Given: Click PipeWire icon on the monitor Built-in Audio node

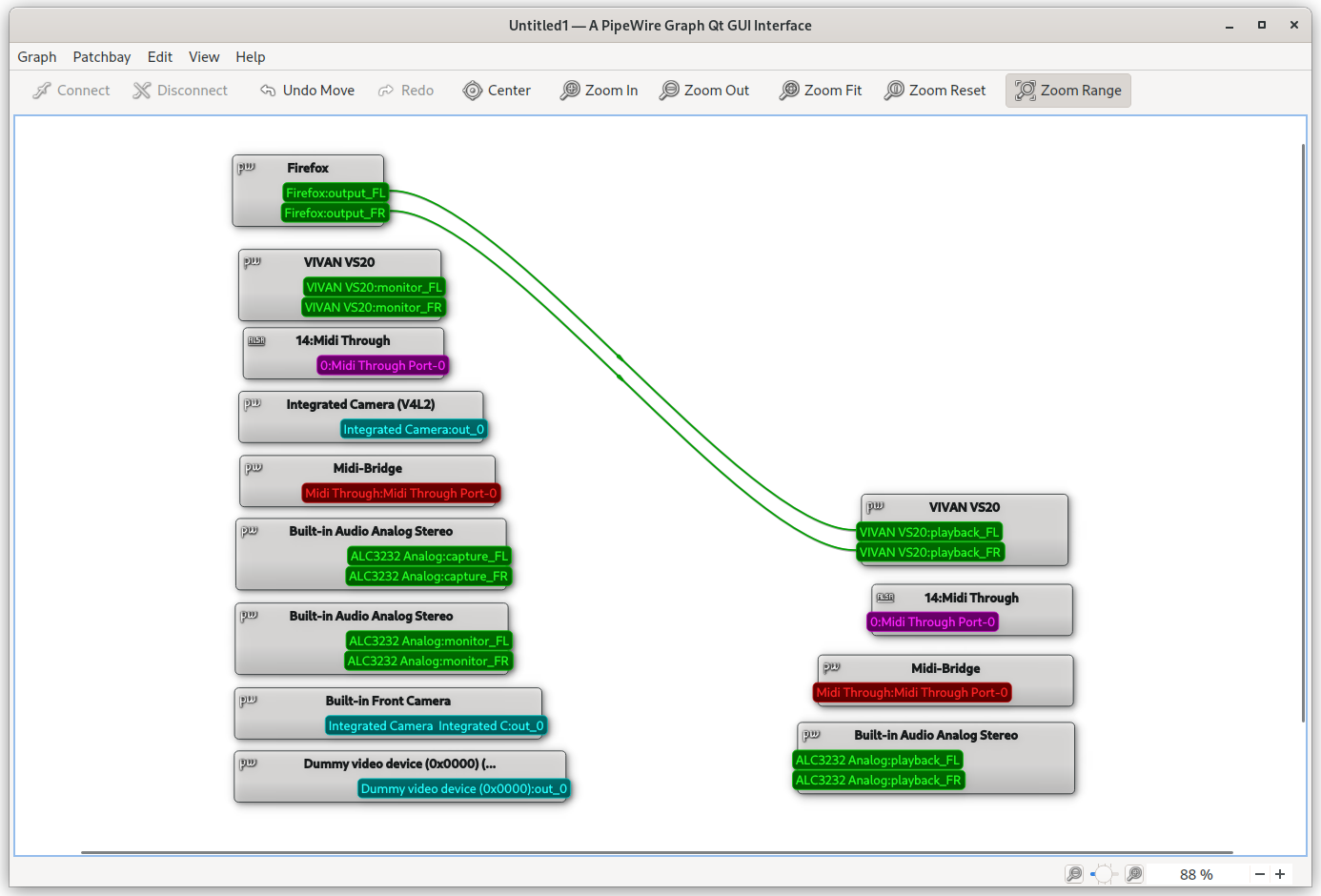Looking at the screenshot, I should (249, 615).
